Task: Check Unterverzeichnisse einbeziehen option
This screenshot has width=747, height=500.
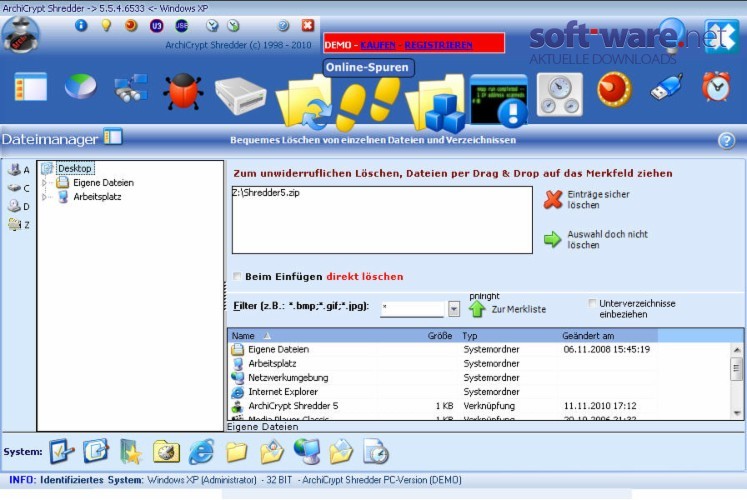Action: (x=592, y=303)
